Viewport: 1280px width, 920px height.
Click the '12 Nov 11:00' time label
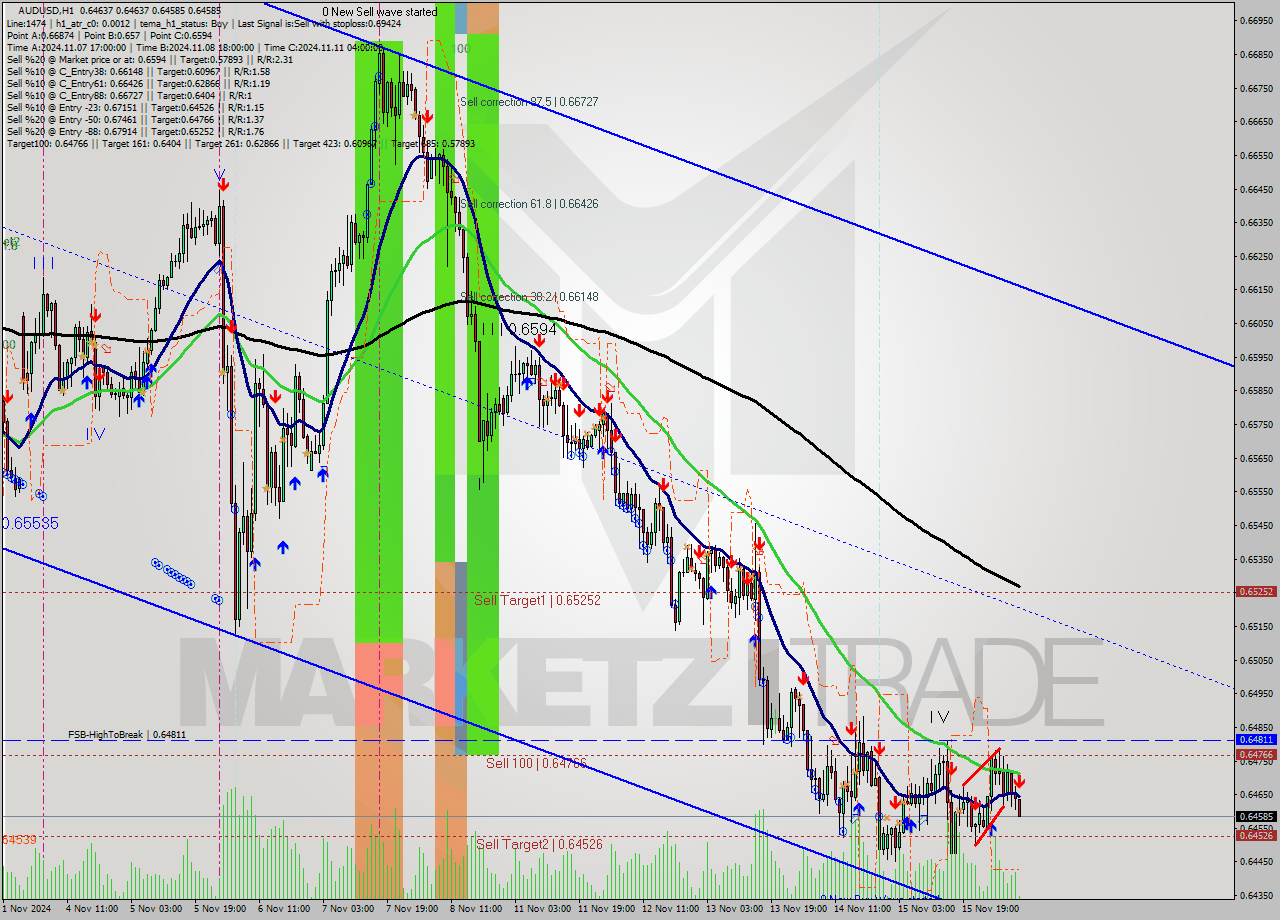[669, 909]
